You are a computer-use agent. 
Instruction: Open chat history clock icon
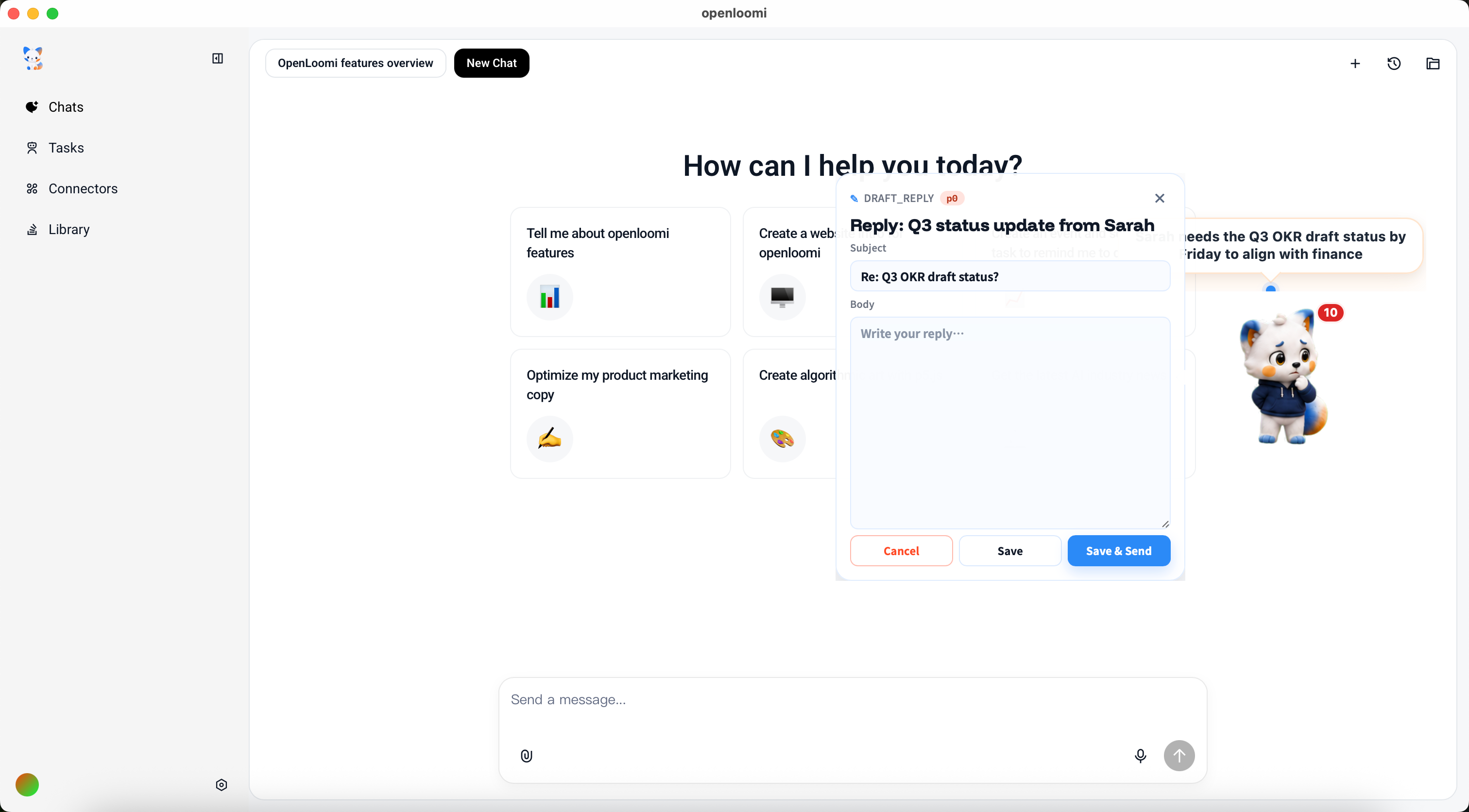[1394, 64]
